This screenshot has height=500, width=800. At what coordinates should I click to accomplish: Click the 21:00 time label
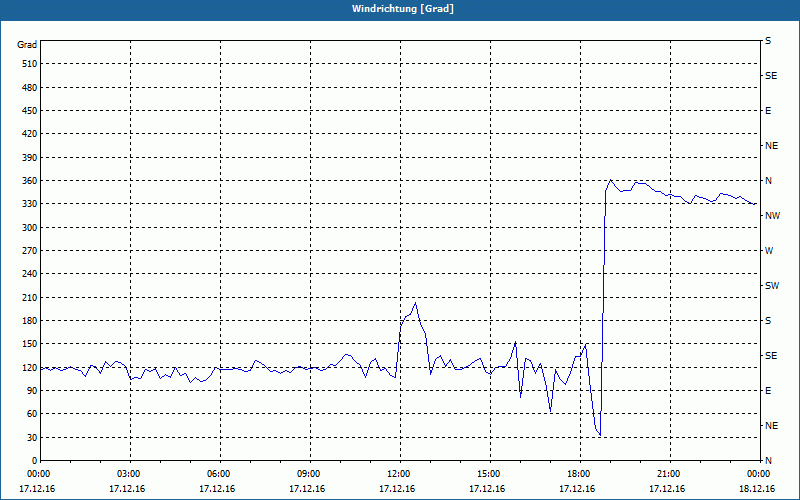pyautogui.click(x=670, y=474)
